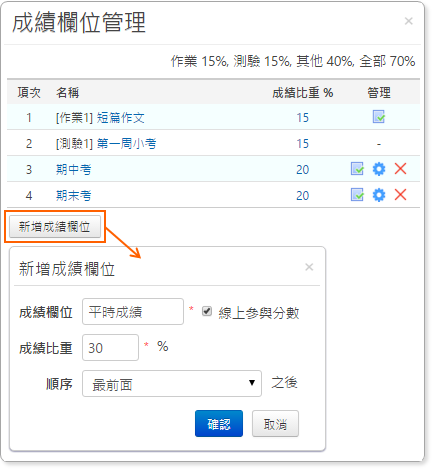432x469 pixels.
Task: Click grade entry icon for 期末考 row
Action: [357, 195]
